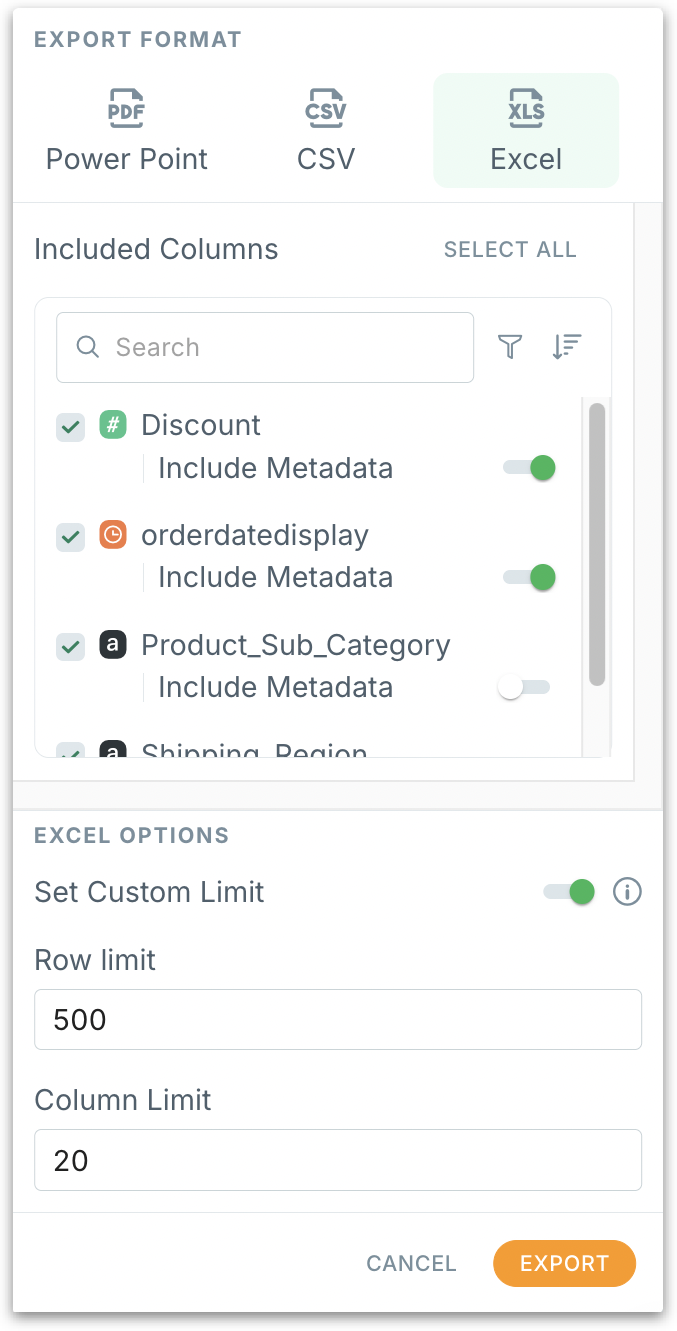This screenshot has width=677, height=1331.
Task: Open the column filter funnel icon
Action: (510, 347)
